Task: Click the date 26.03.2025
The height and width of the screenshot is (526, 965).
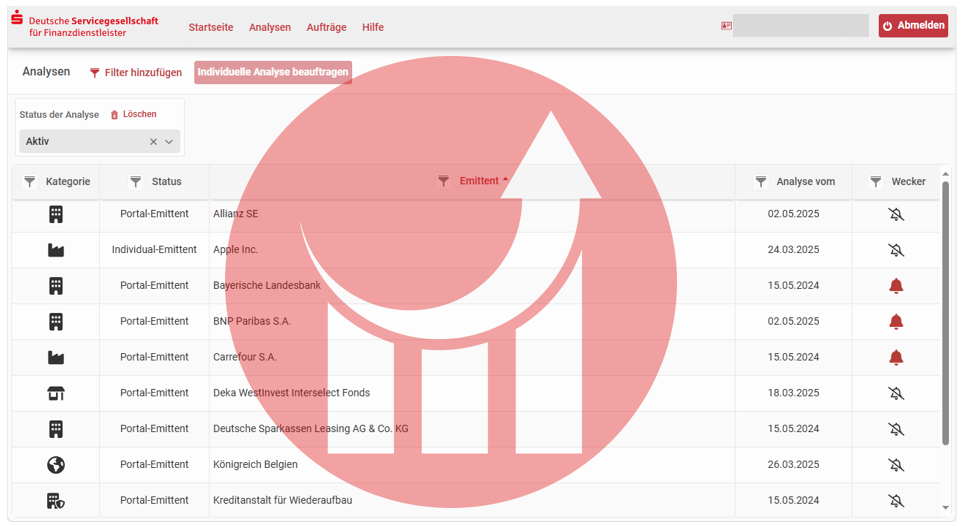Action: (x=793, y=464)
